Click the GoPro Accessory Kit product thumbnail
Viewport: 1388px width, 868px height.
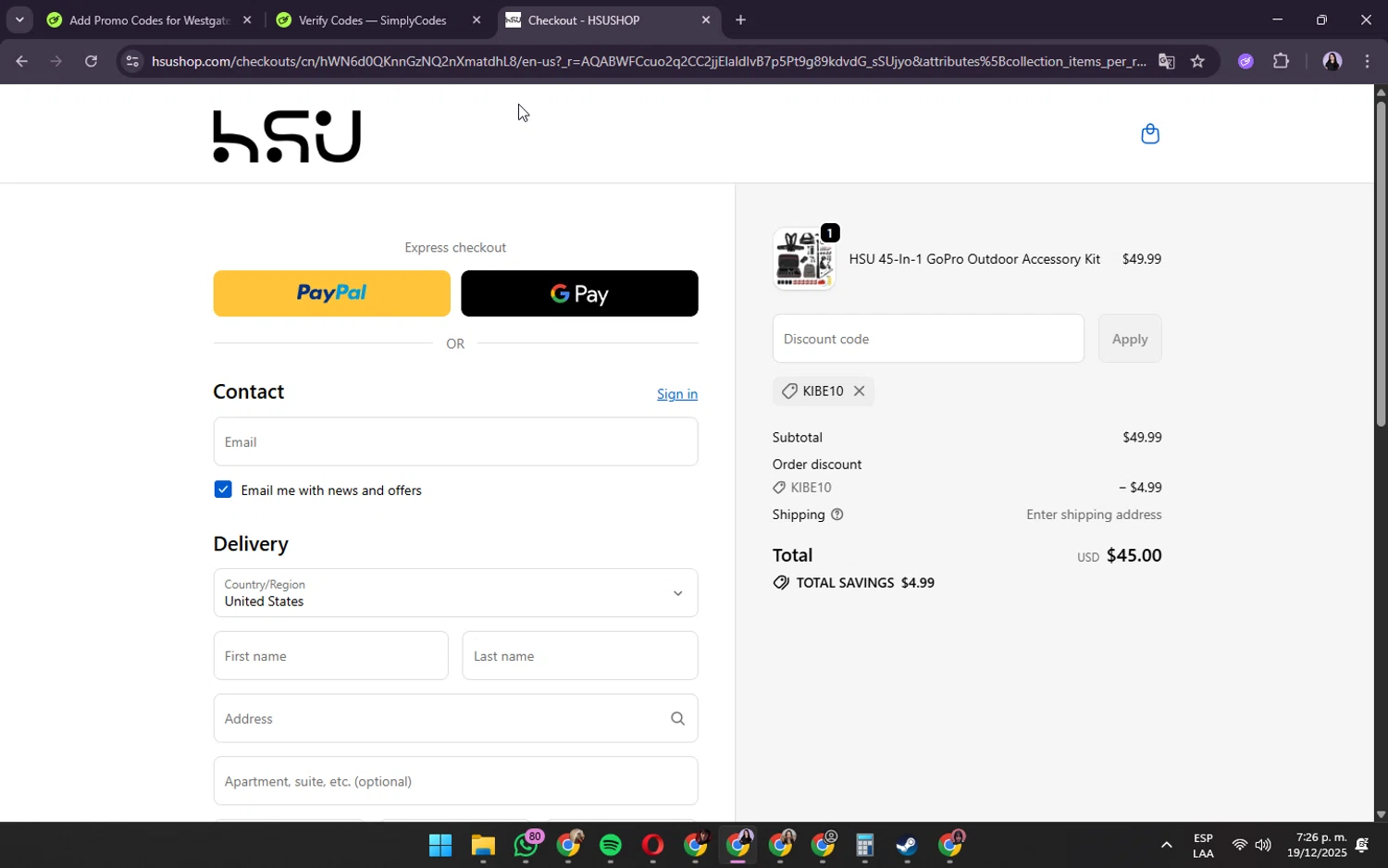tap(803, 259)
